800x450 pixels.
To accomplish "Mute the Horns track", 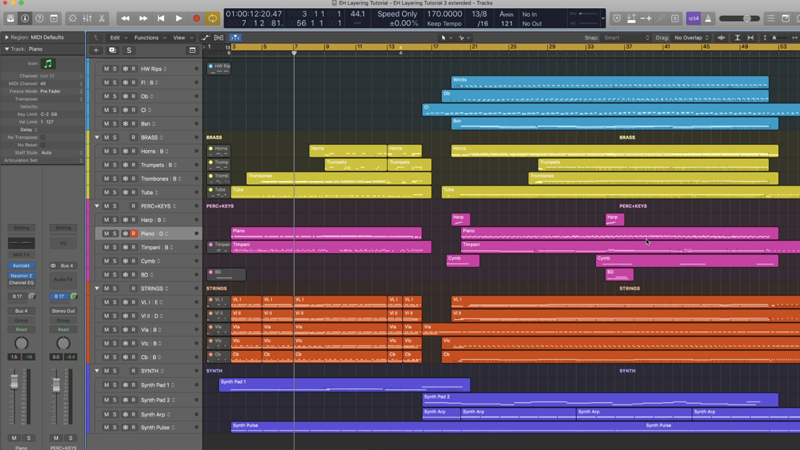I will 106,151.
